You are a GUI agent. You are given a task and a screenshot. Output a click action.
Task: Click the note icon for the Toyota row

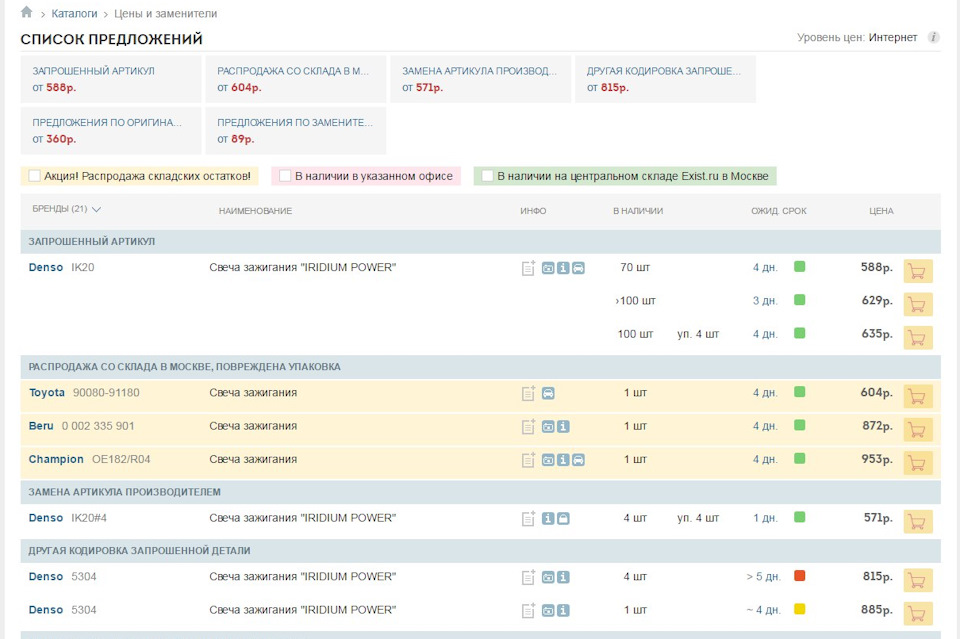pyautogui.click(x=528, y=394)
